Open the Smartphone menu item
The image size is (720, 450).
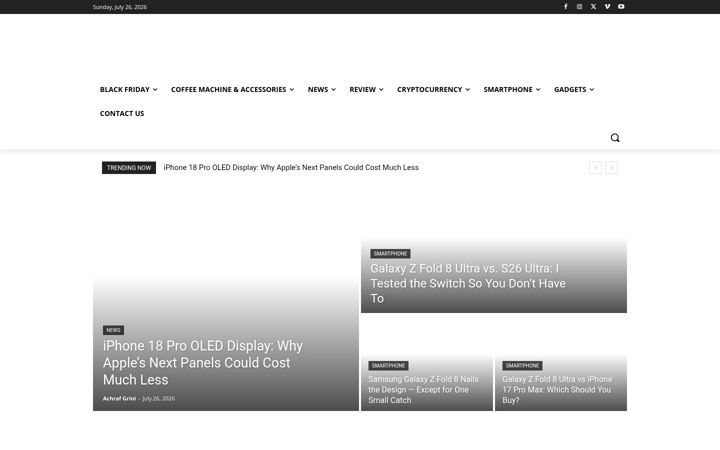[508, 90]
